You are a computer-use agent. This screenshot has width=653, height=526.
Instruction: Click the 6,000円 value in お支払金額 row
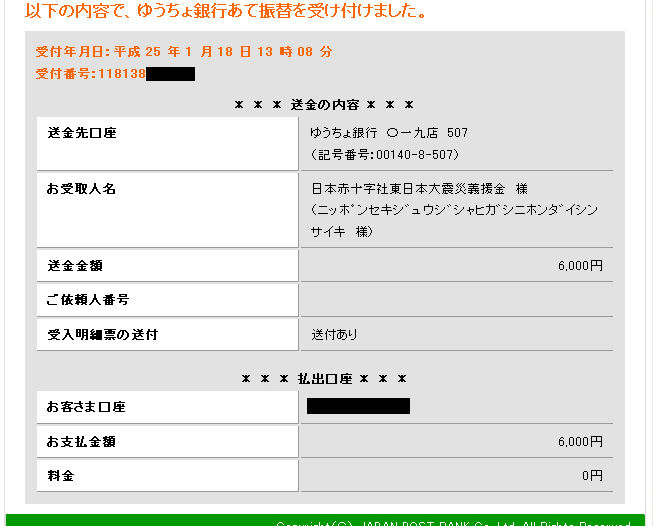pyautogui.click(x=580, y=441)
